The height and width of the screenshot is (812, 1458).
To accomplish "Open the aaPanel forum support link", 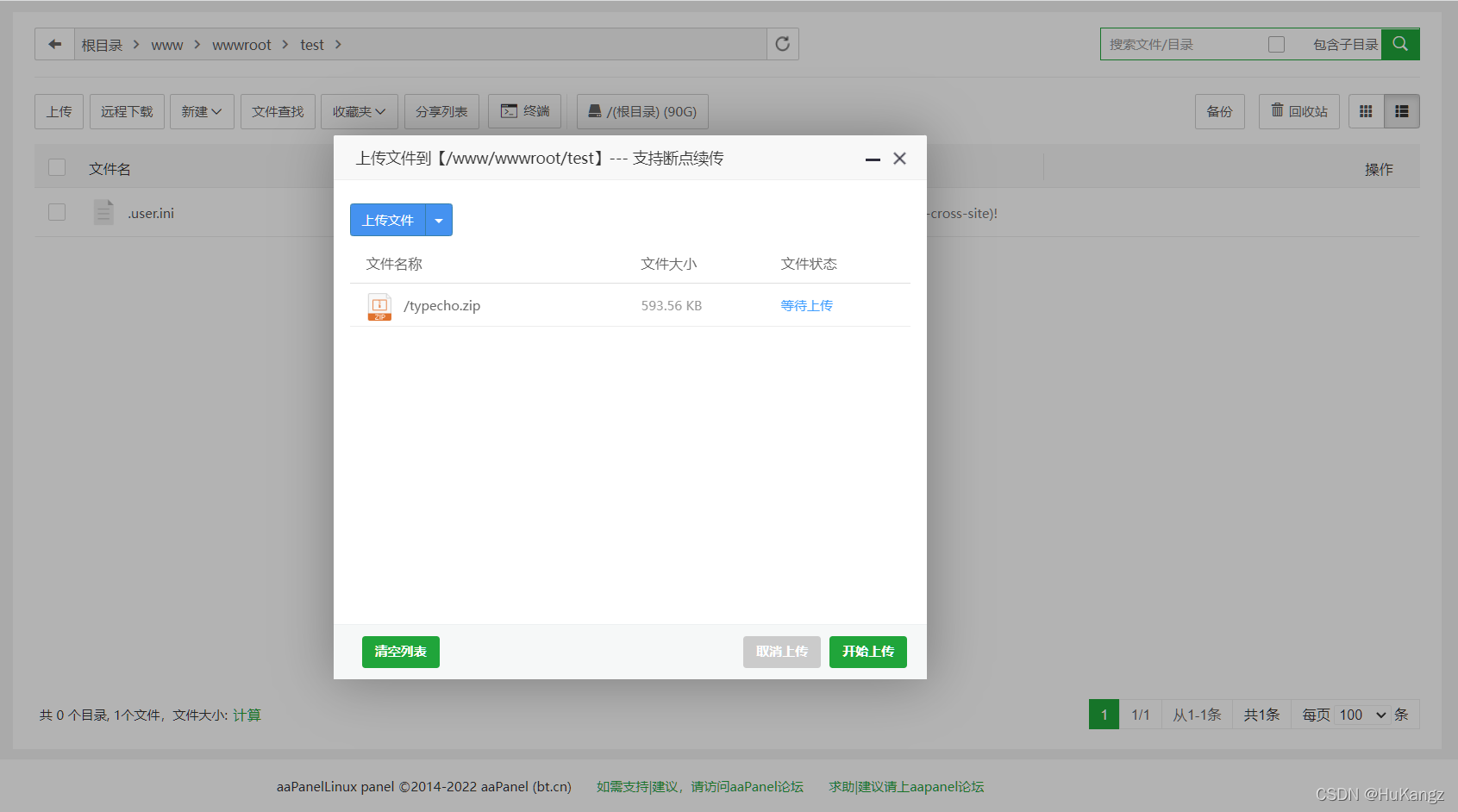I will [700, 786].
